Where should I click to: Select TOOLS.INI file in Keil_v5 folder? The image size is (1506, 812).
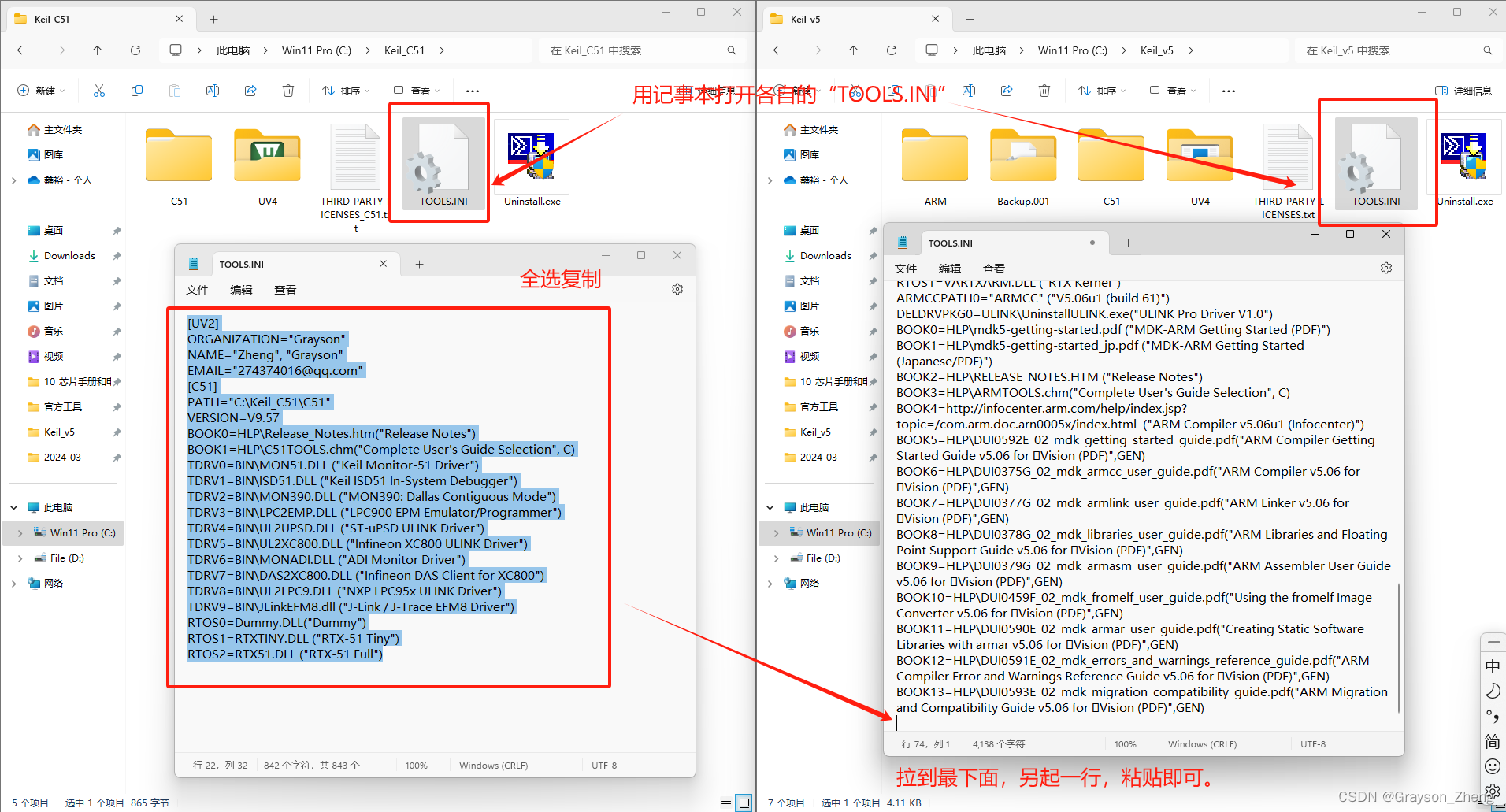(x=1376, y=164)
